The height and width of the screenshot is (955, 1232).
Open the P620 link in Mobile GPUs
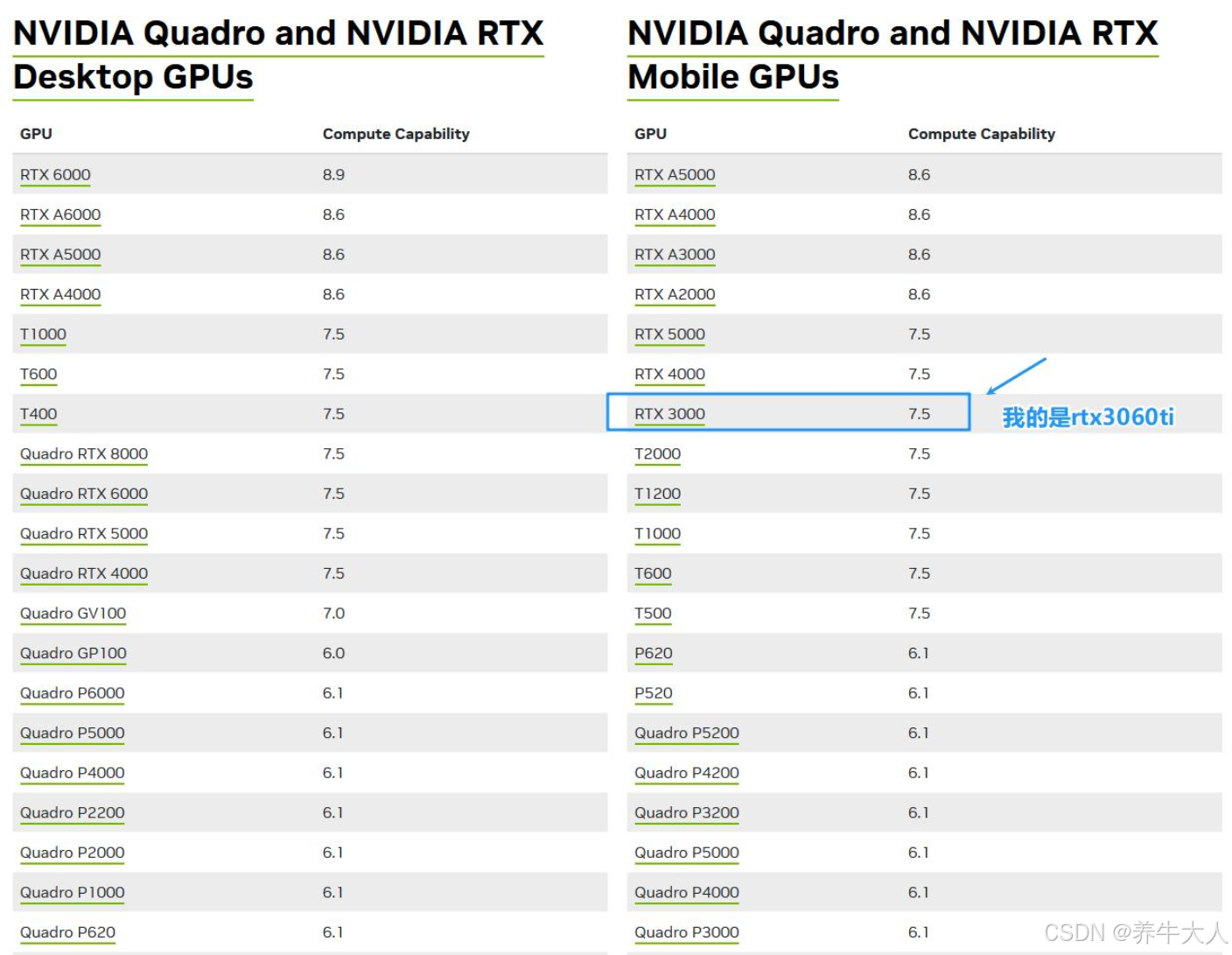coord(654,652)
